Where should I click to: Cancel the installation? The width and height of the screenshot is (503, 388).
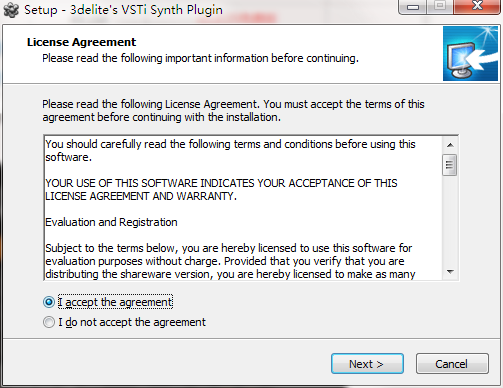click(x=452, y=364)
